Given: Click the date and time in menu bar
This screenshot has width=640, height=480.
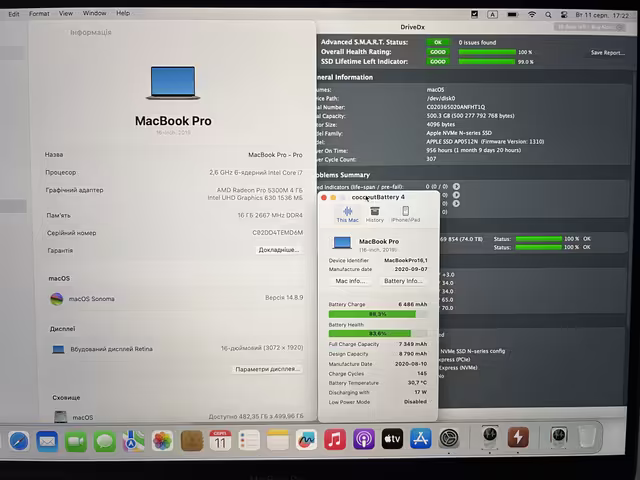Looking at the screenshot, I should coord(602,15).
